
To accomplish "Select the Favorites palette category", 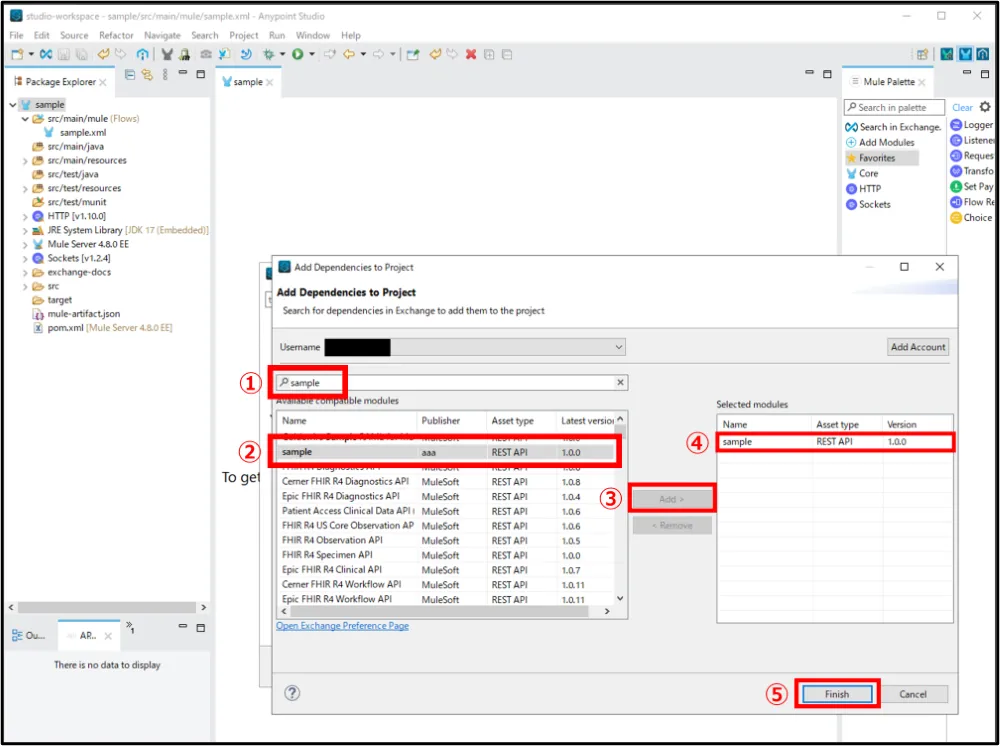I will click(x=882, y=157).
